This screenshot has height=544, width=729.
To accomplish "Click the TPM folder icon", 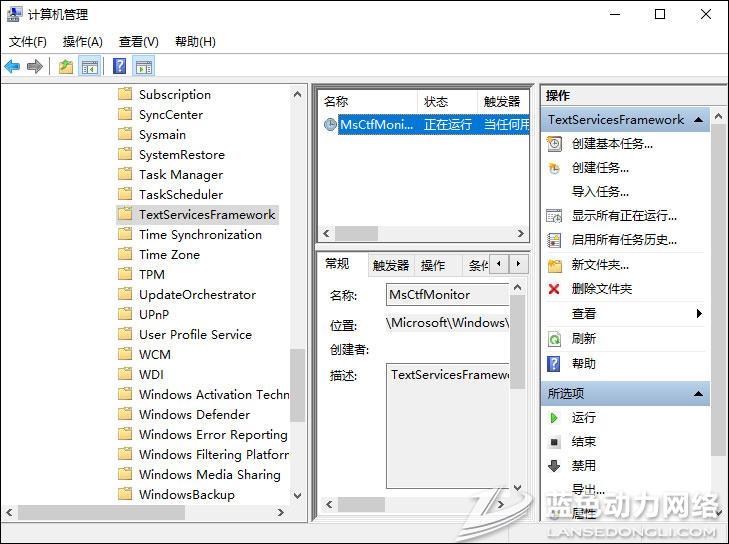I will click(125, 274).
